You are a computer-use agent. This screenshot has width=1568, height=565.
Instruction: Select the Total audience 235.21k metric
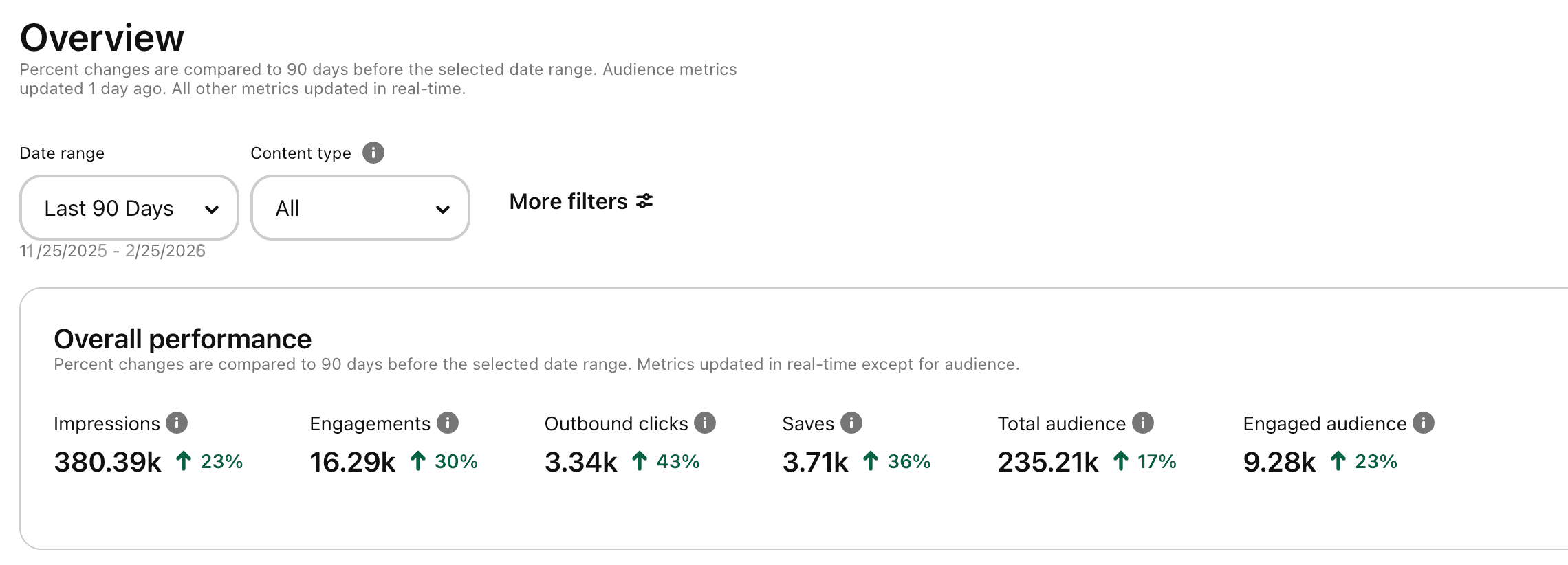(1048, 462)
